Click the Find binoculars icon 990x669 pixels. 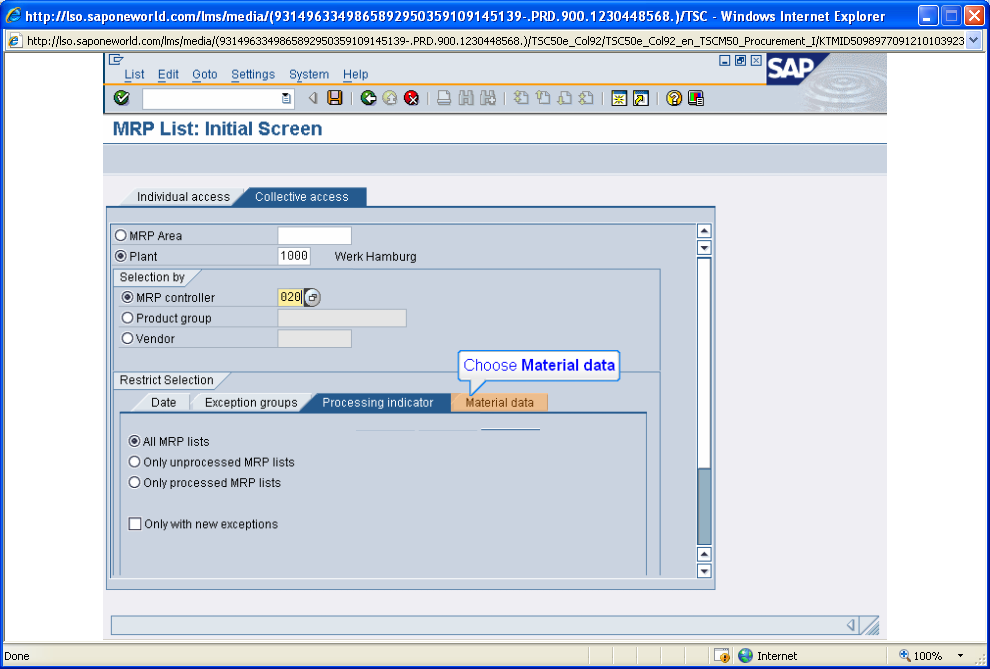[x=466, y=98]
